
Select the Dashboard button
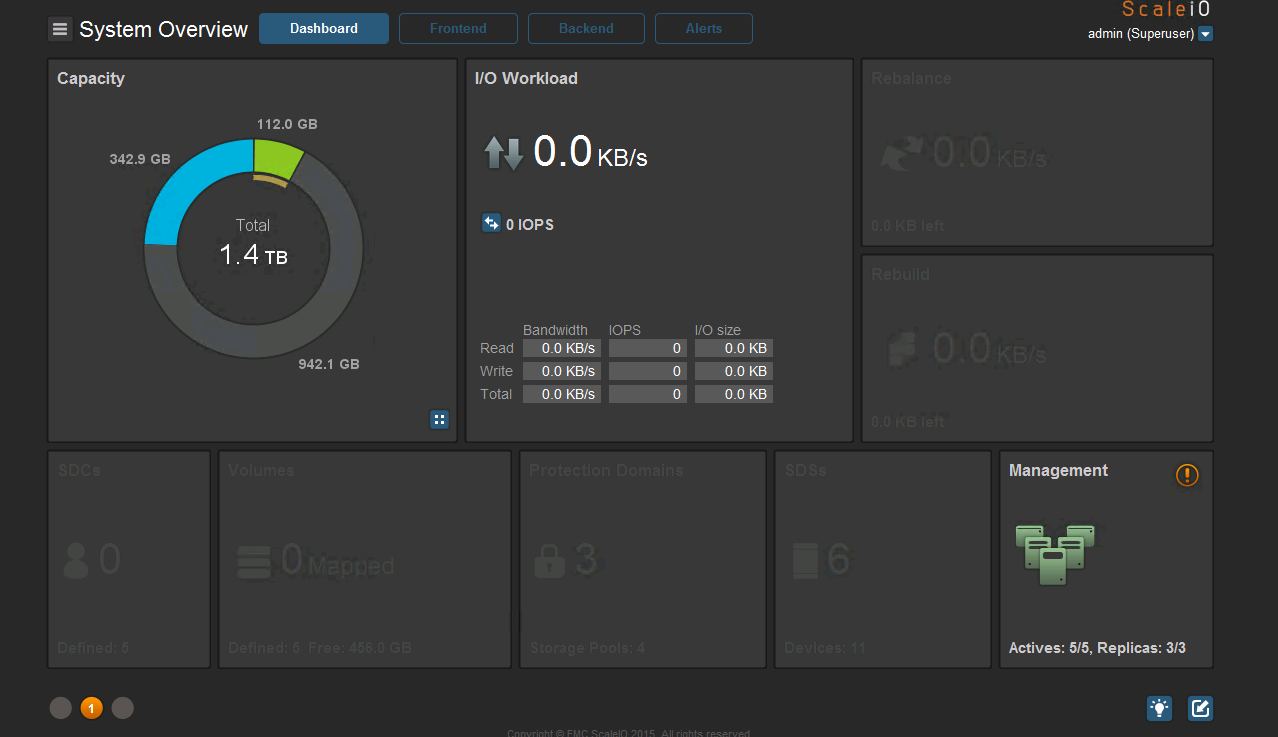pos(323,28)
